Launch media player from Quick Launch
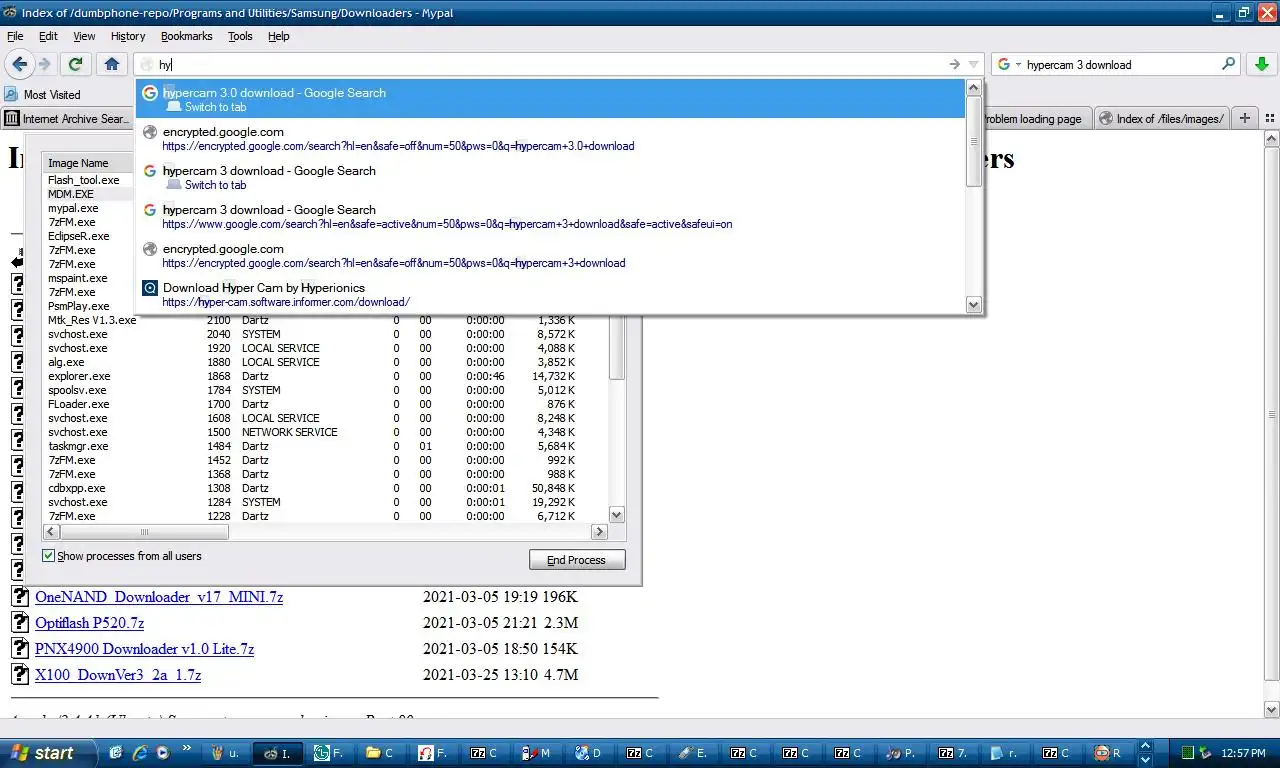1280x768 pixels. tap(162, 753)
